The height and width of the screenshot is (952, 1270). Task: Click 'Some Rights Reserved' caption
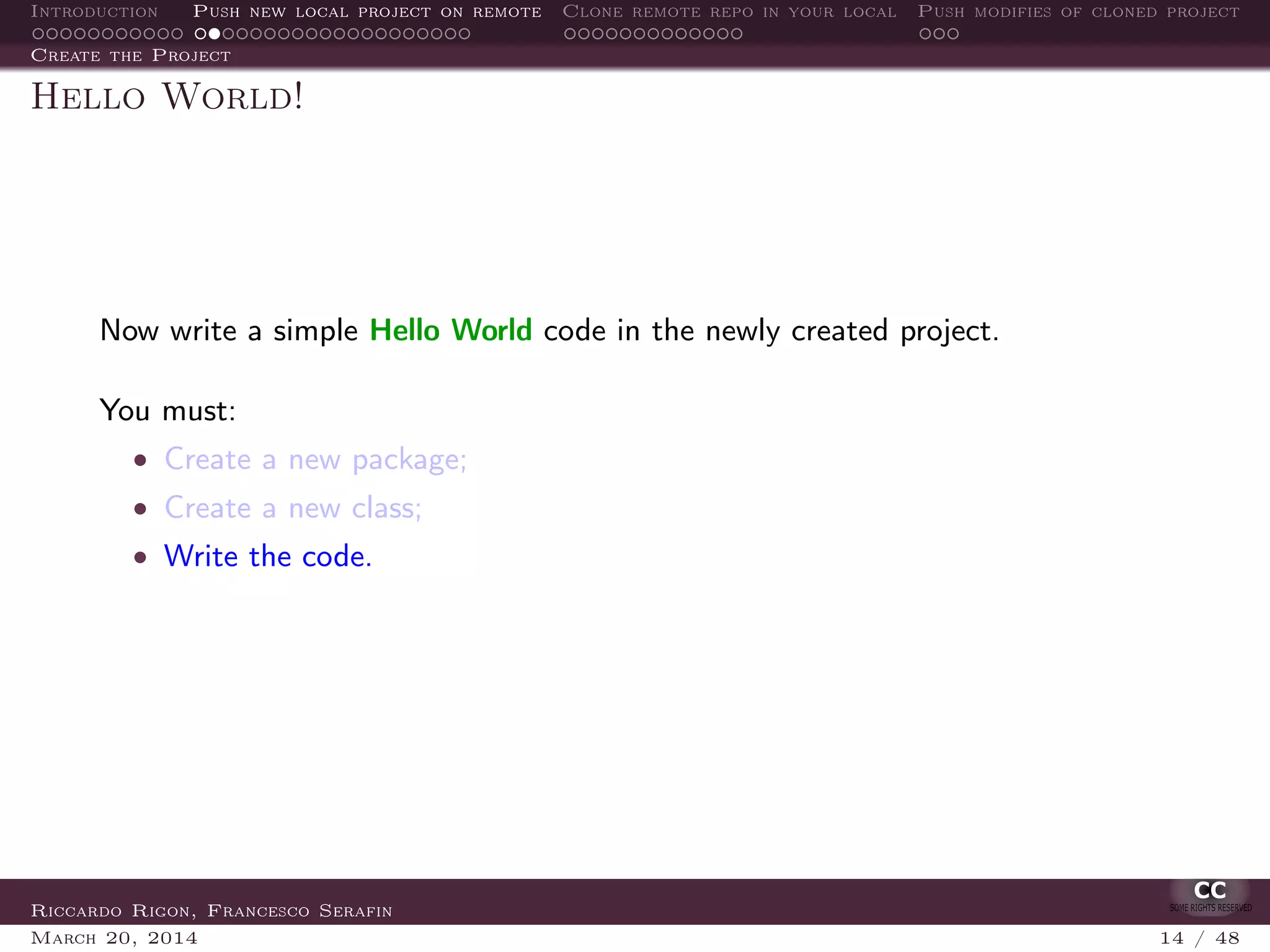point(1210,908)
